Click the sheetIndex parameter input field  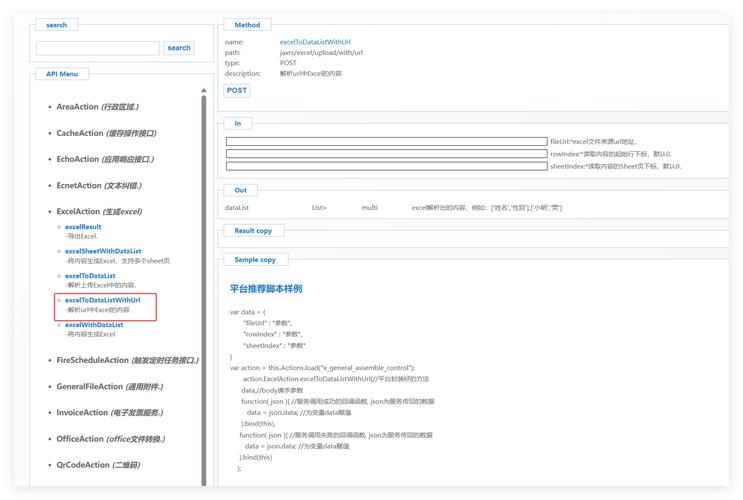point(387,166)
